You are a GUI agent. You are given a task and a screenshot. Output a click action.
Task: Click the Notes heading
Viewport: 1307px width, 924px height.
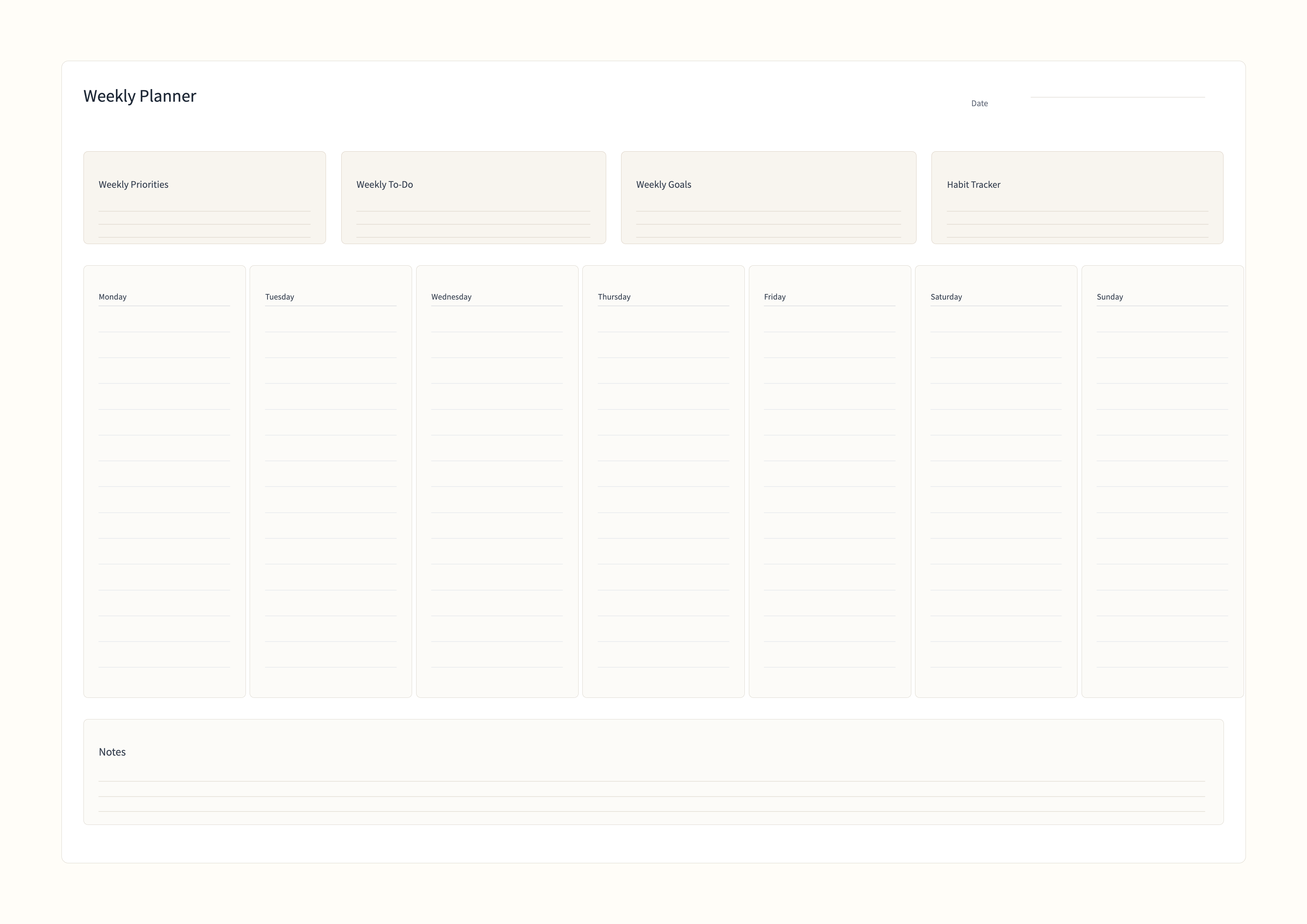[x=112, y=751]
